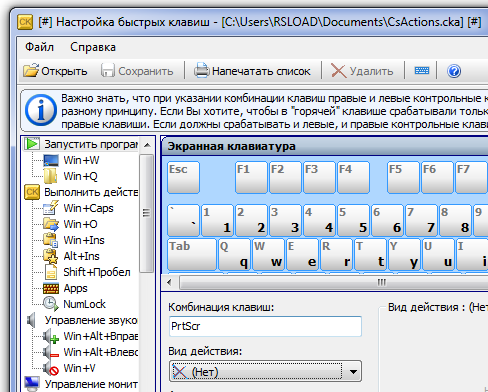Click the icon beside Win+Caps
The width and height of the screenshot is (488, 392).
click(51, 208)
